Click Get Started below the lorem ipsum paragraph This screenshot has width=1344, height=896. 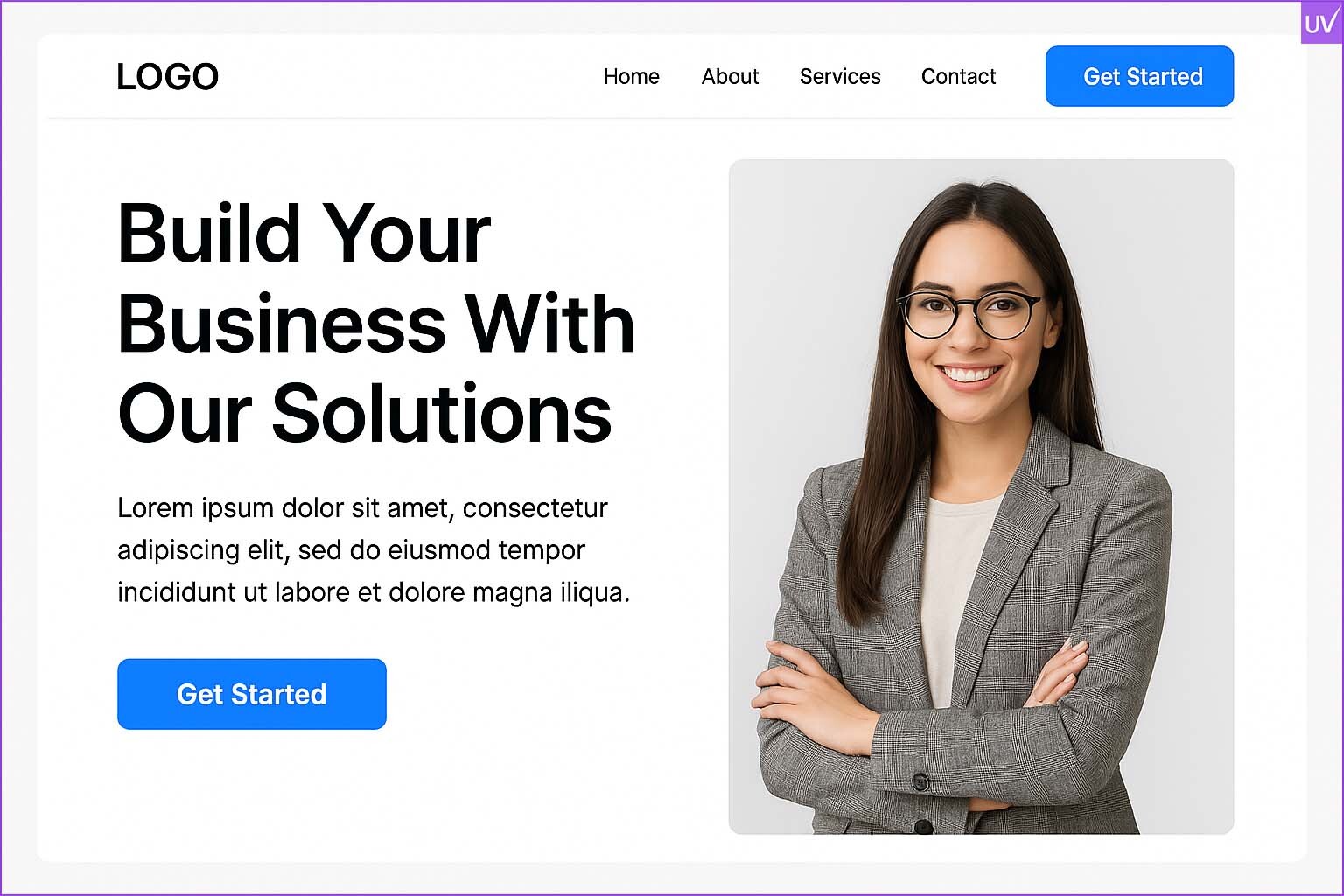(252, 694)
